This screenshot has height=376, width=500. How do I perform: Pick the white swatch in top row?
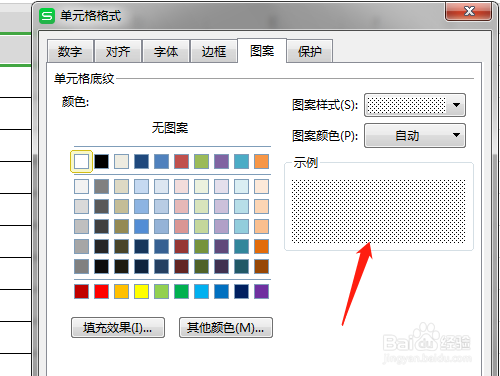pyautogui.click(x=81, y=161)
